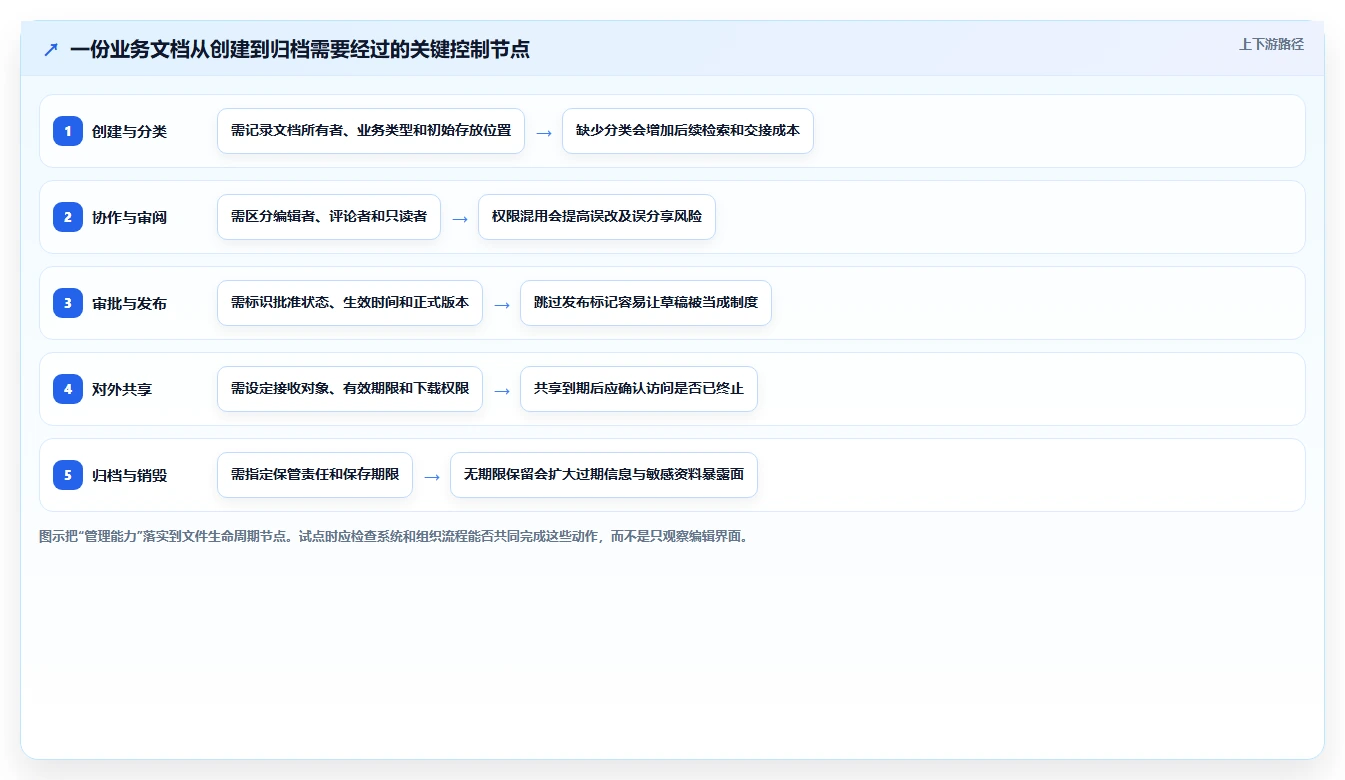Select the 对外共享 step label
The height and width of the screenshot is (780, 1345).
pos(122,389)
